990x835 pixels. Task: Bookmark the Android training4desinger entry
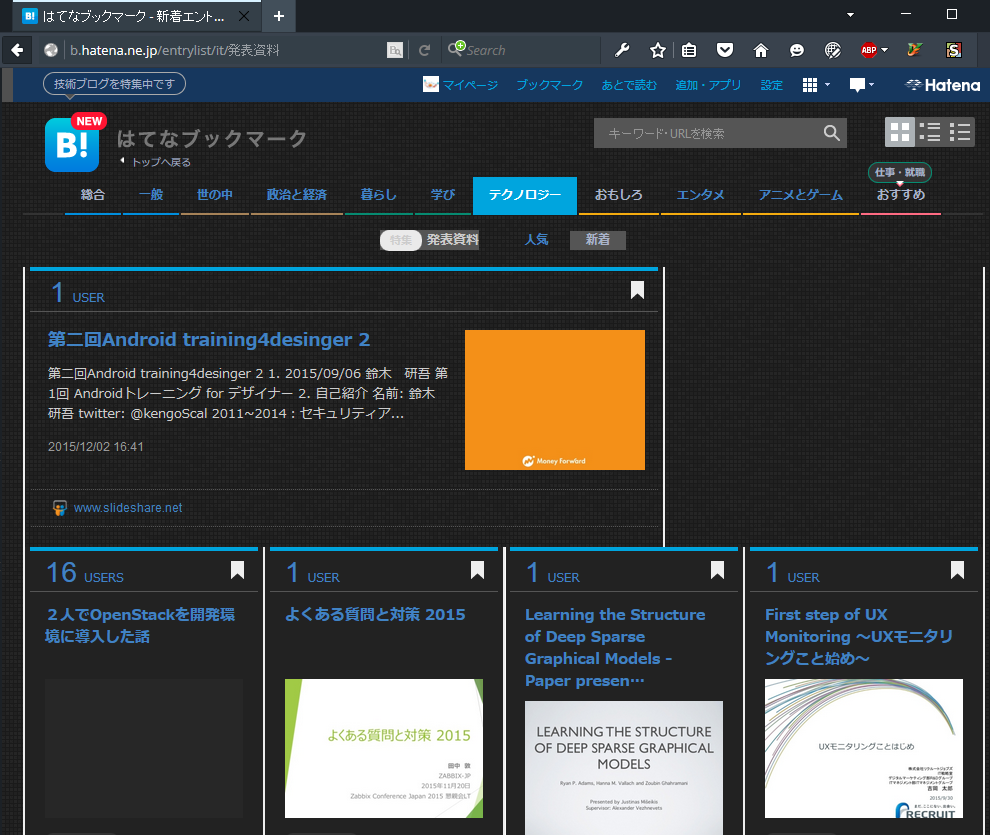pyautogui.click(x=637, y=290)
